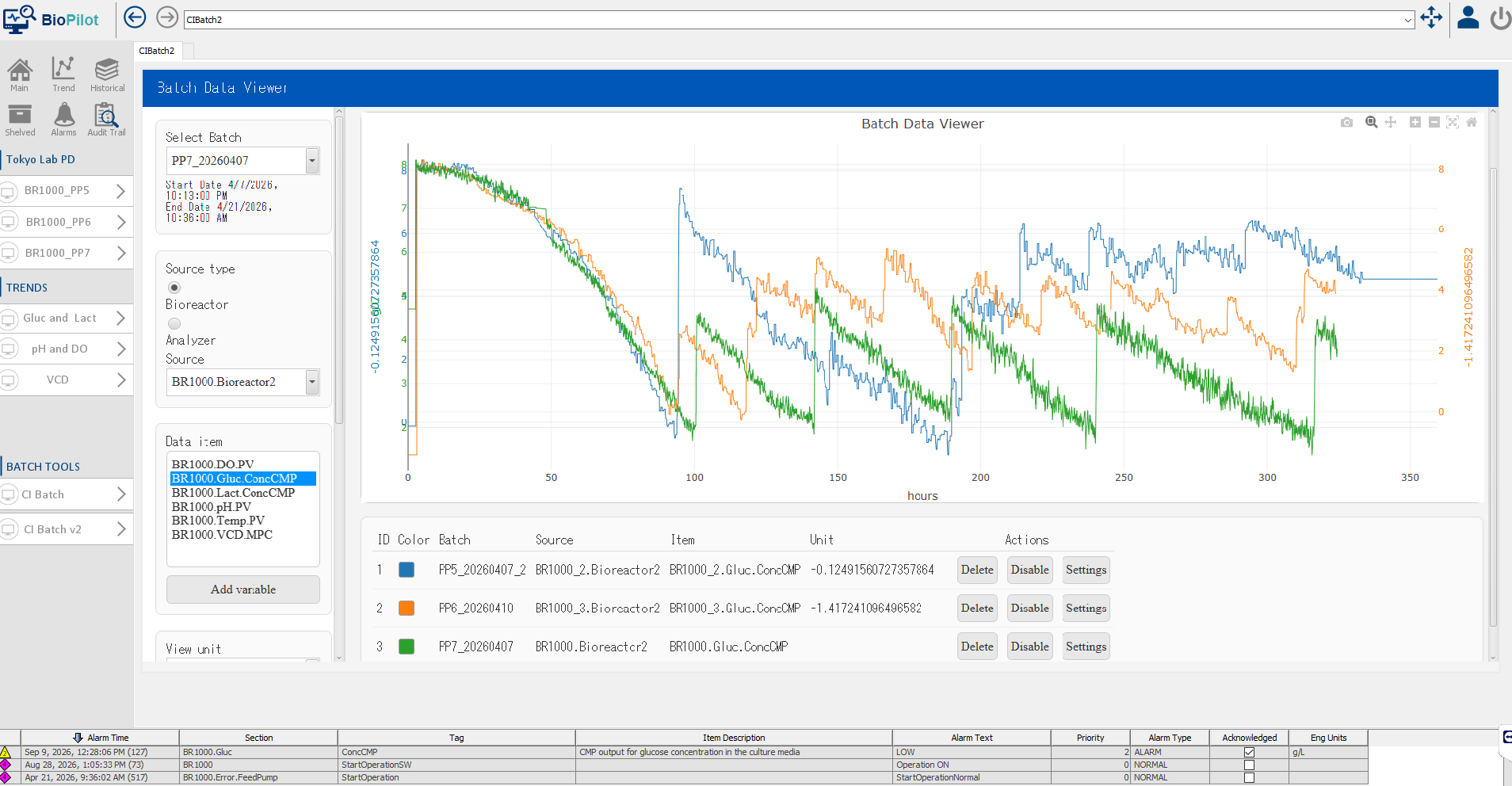Toggle Acknowledged checkbox for StartOperationSW row
This screenshot has height=786, width=1512.
1249,765
